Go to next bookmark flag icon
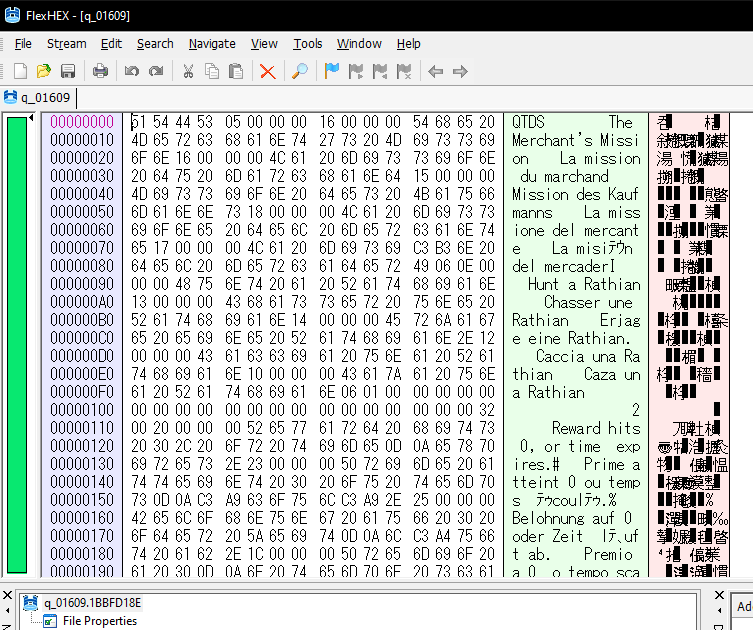 tap(355, 71)
